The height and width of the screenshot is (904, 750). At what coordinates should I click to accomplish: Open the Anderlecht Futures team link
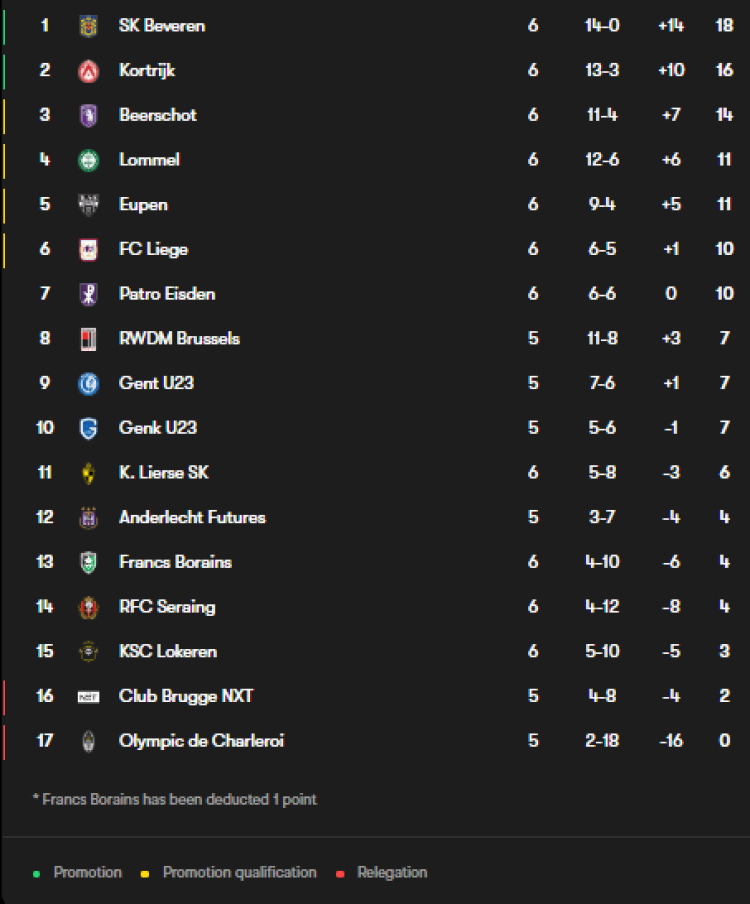tap(192, 517)
